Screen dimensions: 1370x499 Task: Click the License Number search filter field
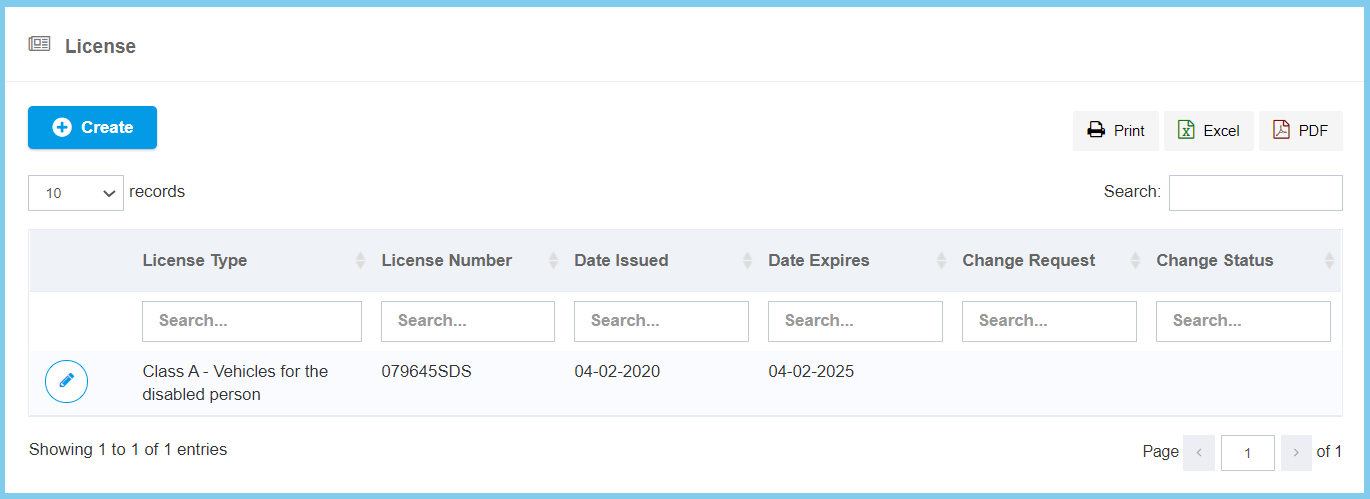467,321
